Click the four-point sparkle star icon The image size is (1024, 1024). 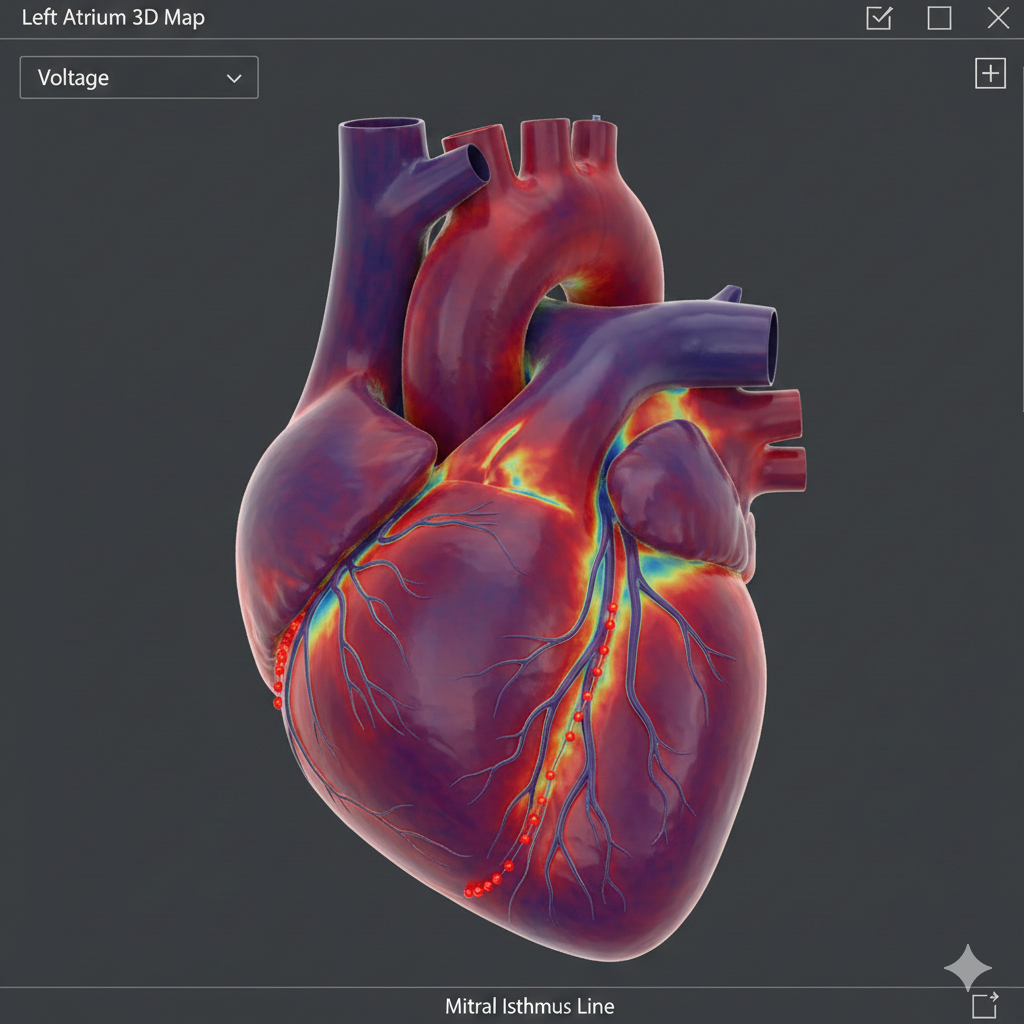point(968,967)
